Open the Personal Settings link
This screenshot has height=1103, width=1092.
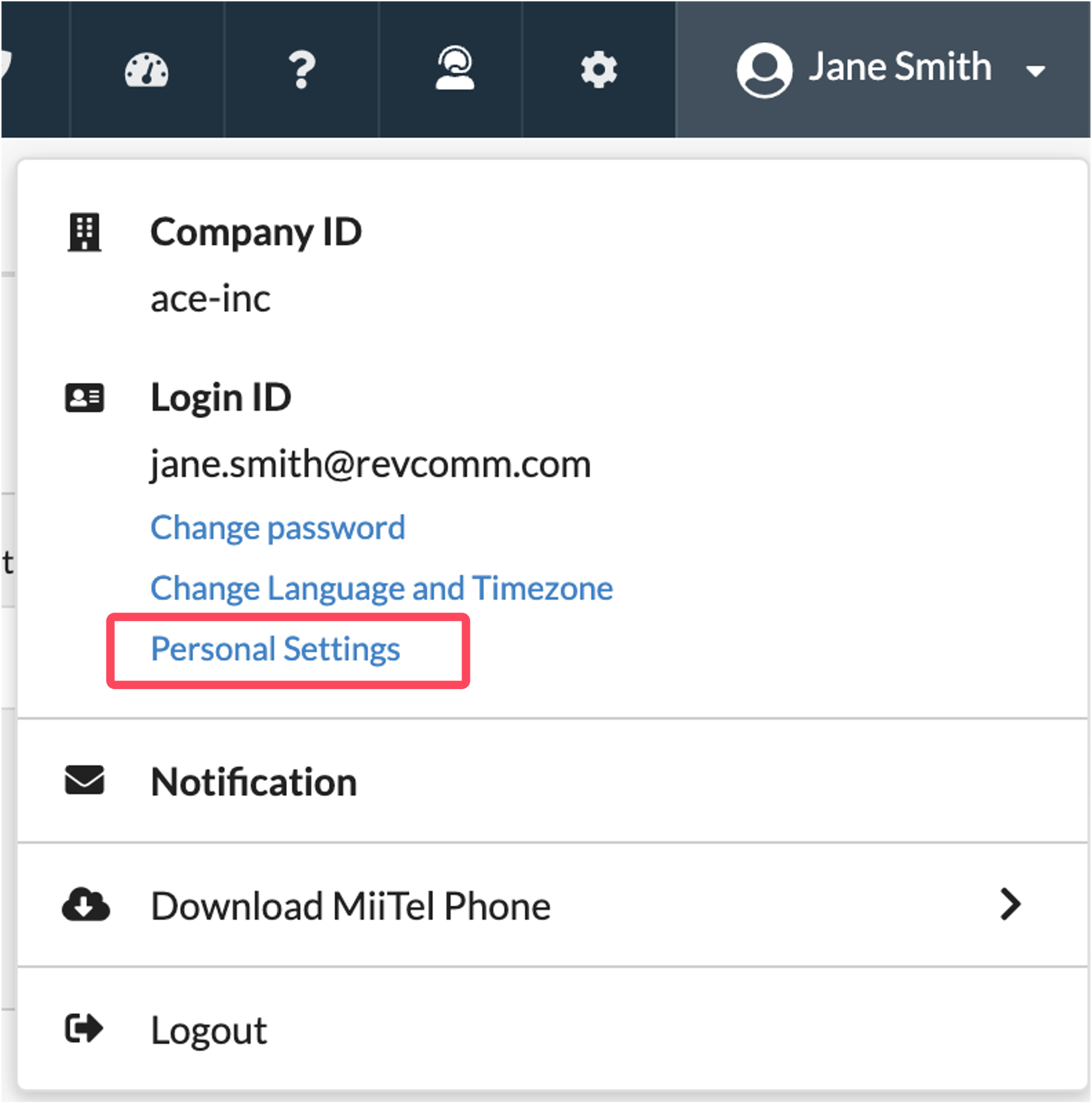pyautogui.click(x=276, y=649)
